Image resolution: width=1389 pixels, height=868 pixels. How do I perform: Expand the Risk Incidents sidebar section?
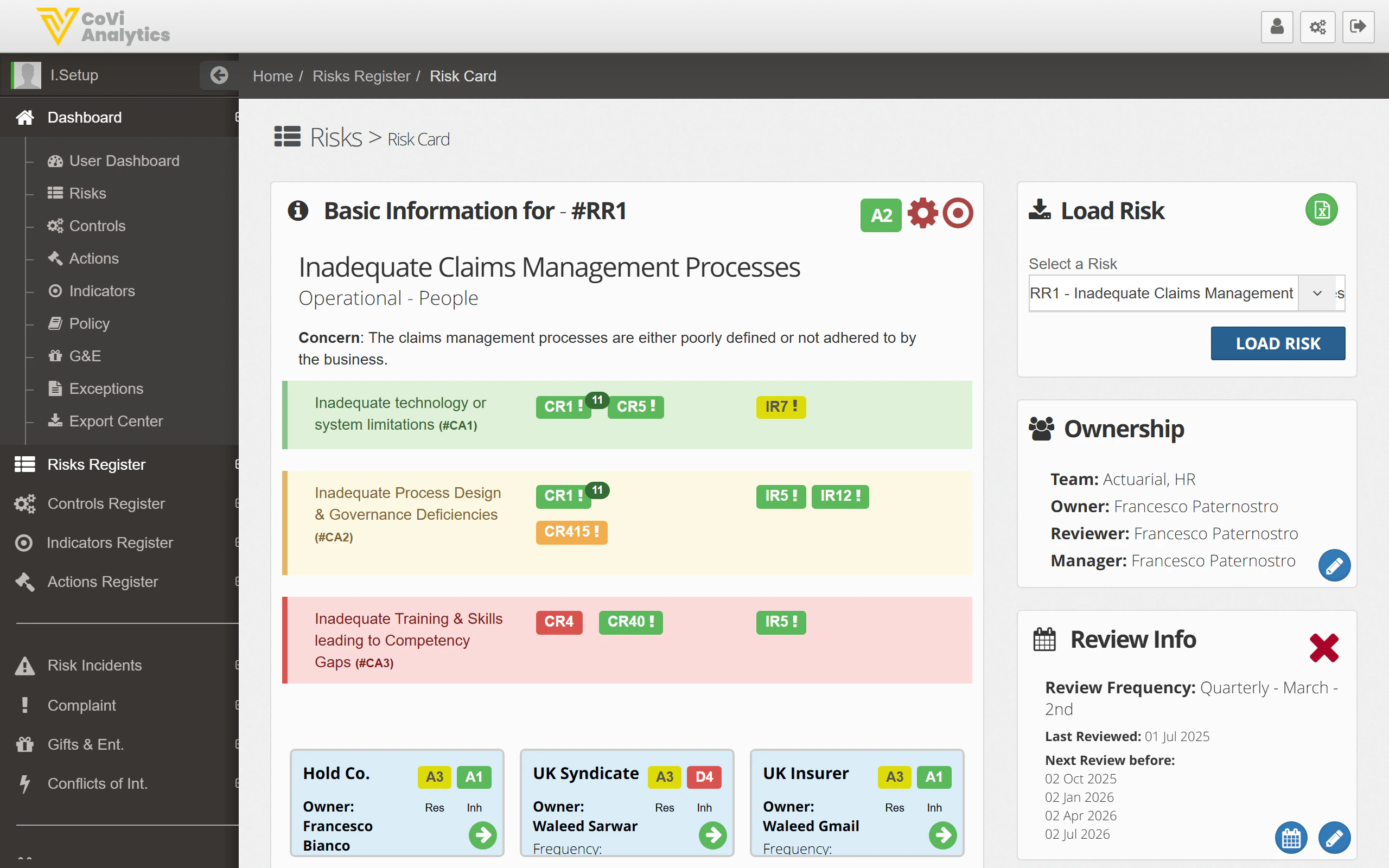pos(95,665)
